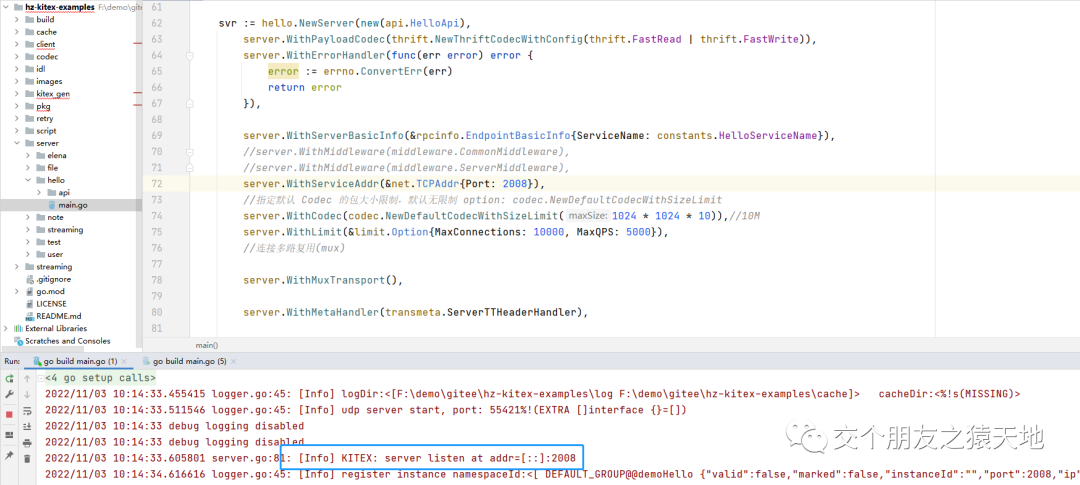Viewport: 1080px width, 485px height.
Task: Click the Down stack trace arrow
Action: [27, 394]
